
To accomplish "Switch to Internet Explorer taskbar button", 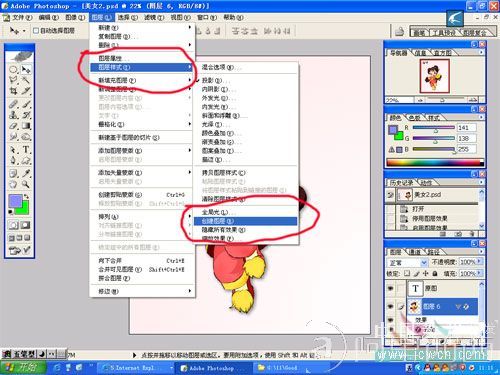I will pos(136,368).
